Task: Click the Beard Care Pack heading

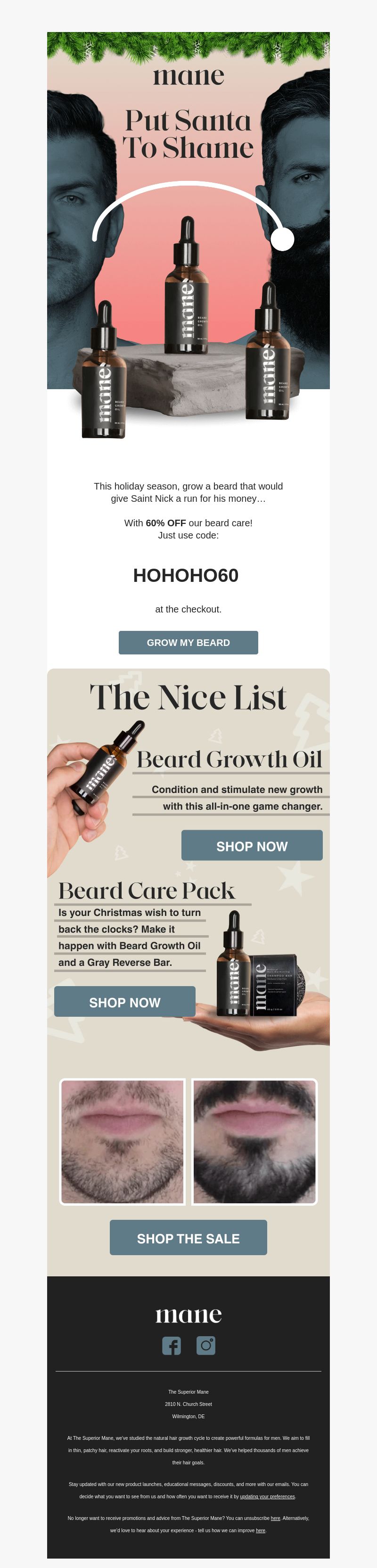Action: (x=146, y=890)
